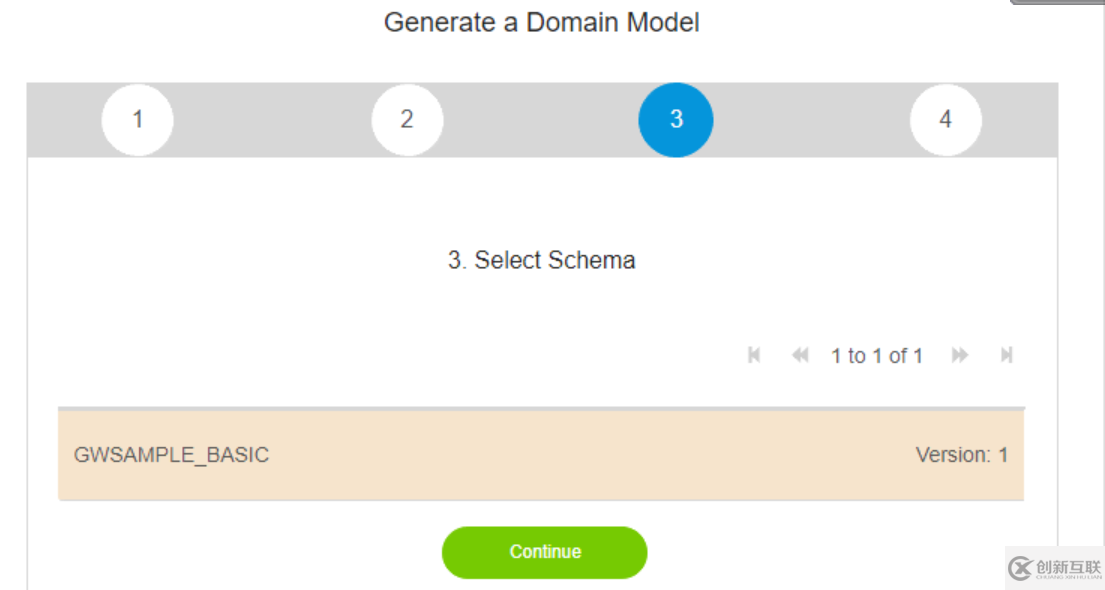Image resolution: width=1105 pixels, height=590 pixels.
Task: Click the 3. Select Schema heading
Action: click(x=541, y=260)
